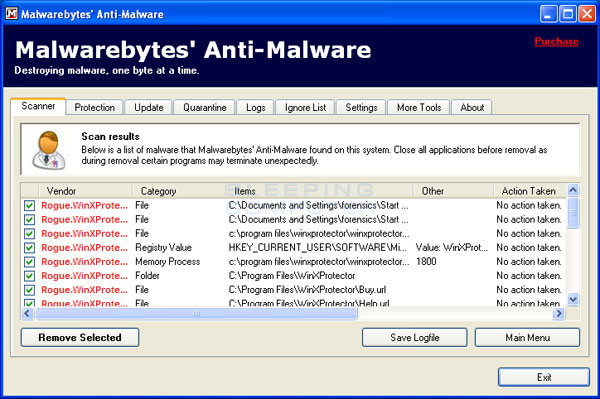Click the horizontal scrollbar left arrow
This screenshot has width=600, height=399.
tap(27, 314)
